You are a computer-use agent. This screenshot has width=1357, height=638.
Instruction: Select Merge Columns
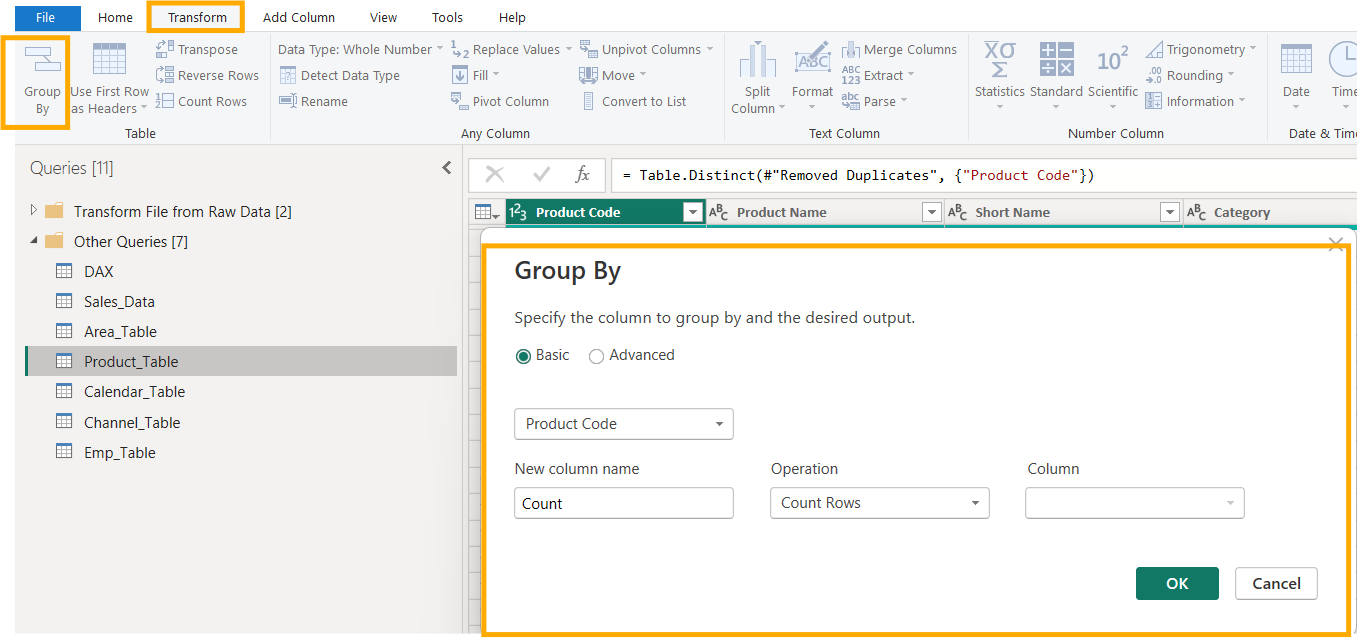[x=898, y=49]
